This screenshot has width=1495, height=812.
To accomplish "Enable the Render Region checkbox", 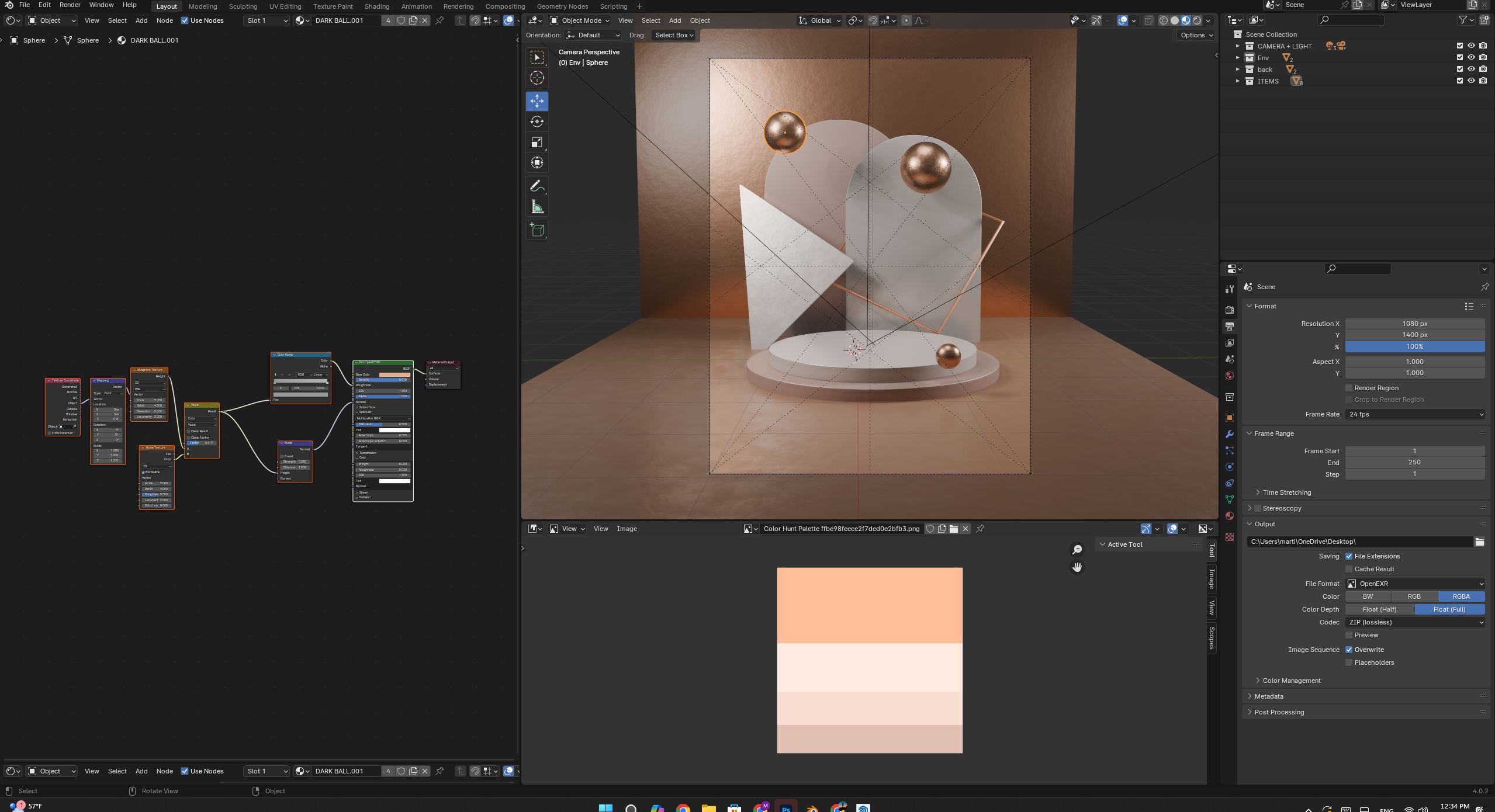I will (1349, 388).
